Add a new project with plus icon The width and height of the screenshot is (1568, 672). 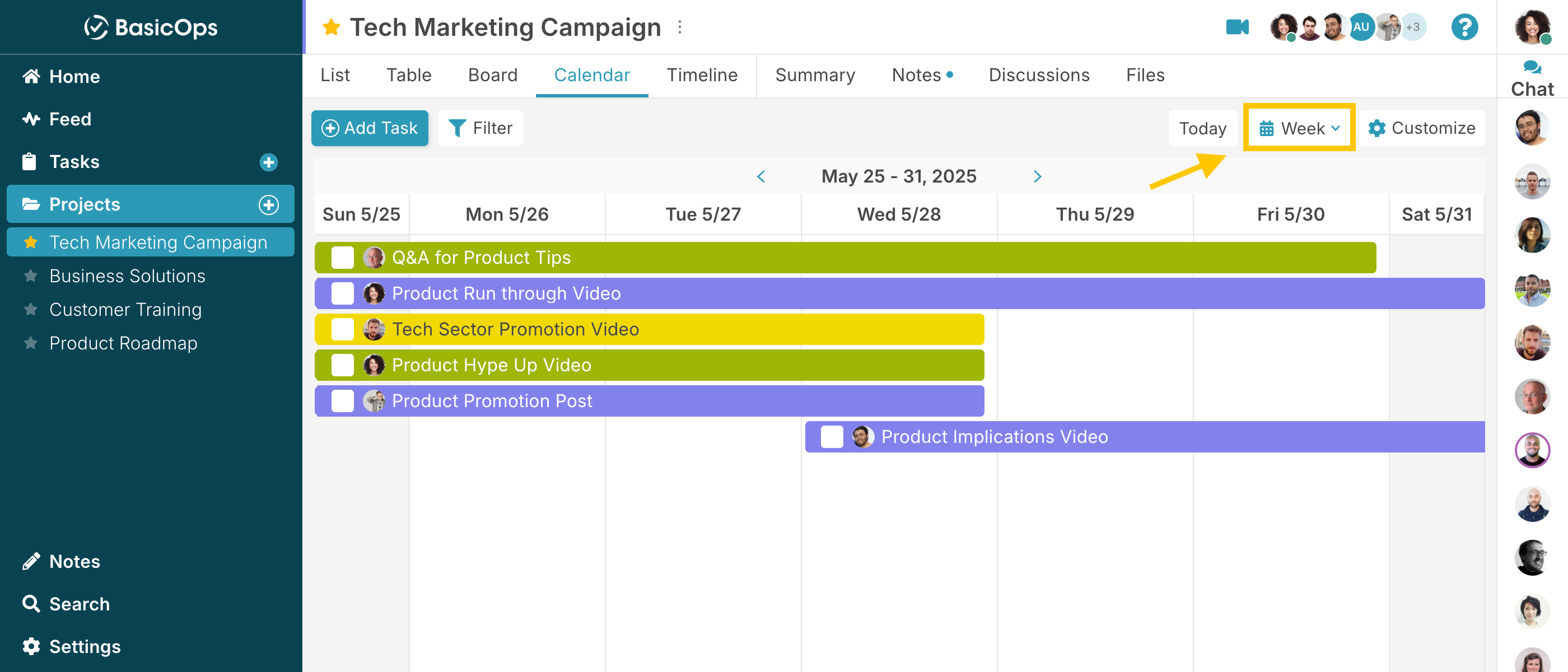pyautogui.click(x=268, y=204)
